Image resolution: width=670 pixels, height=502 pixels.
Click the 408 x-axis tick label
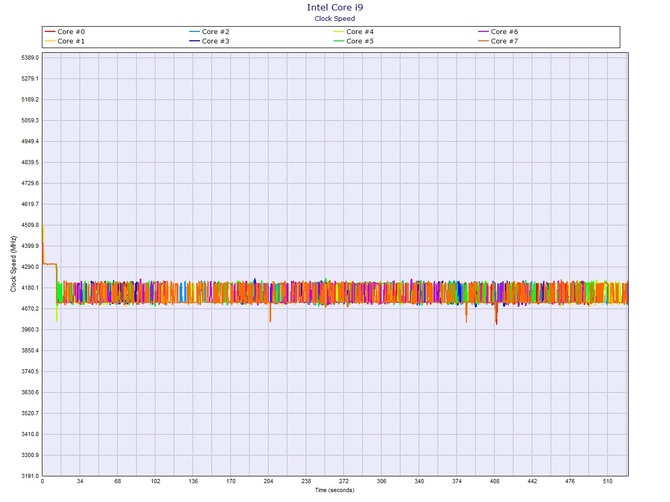coord(494,481)
